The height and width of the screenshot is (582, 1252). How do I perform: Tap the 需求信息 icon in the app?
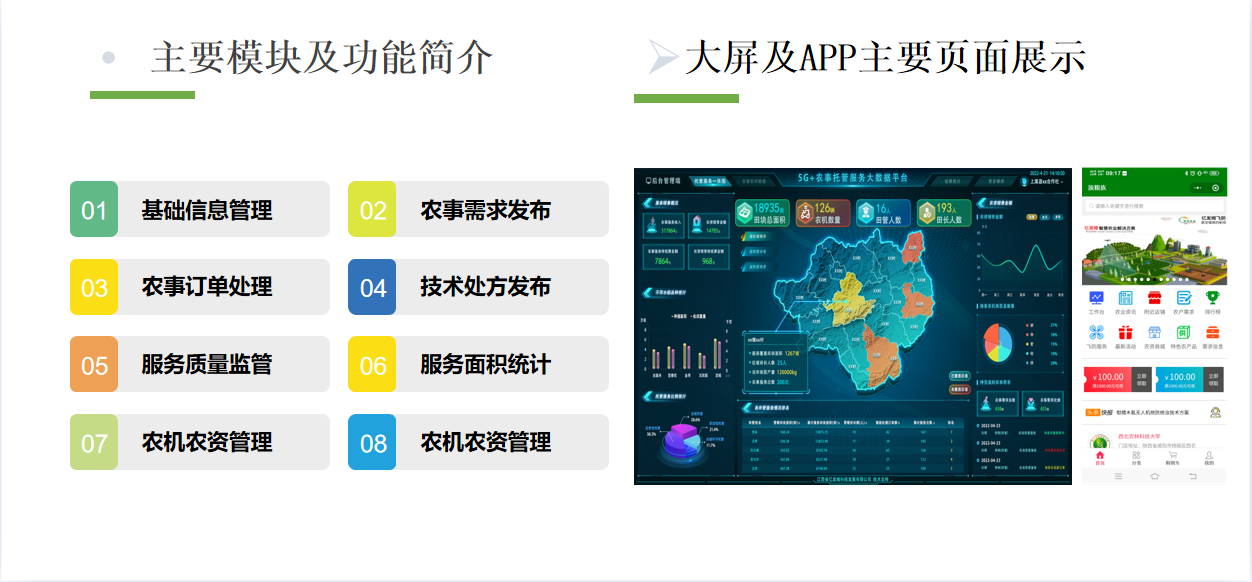[1213, 334]
